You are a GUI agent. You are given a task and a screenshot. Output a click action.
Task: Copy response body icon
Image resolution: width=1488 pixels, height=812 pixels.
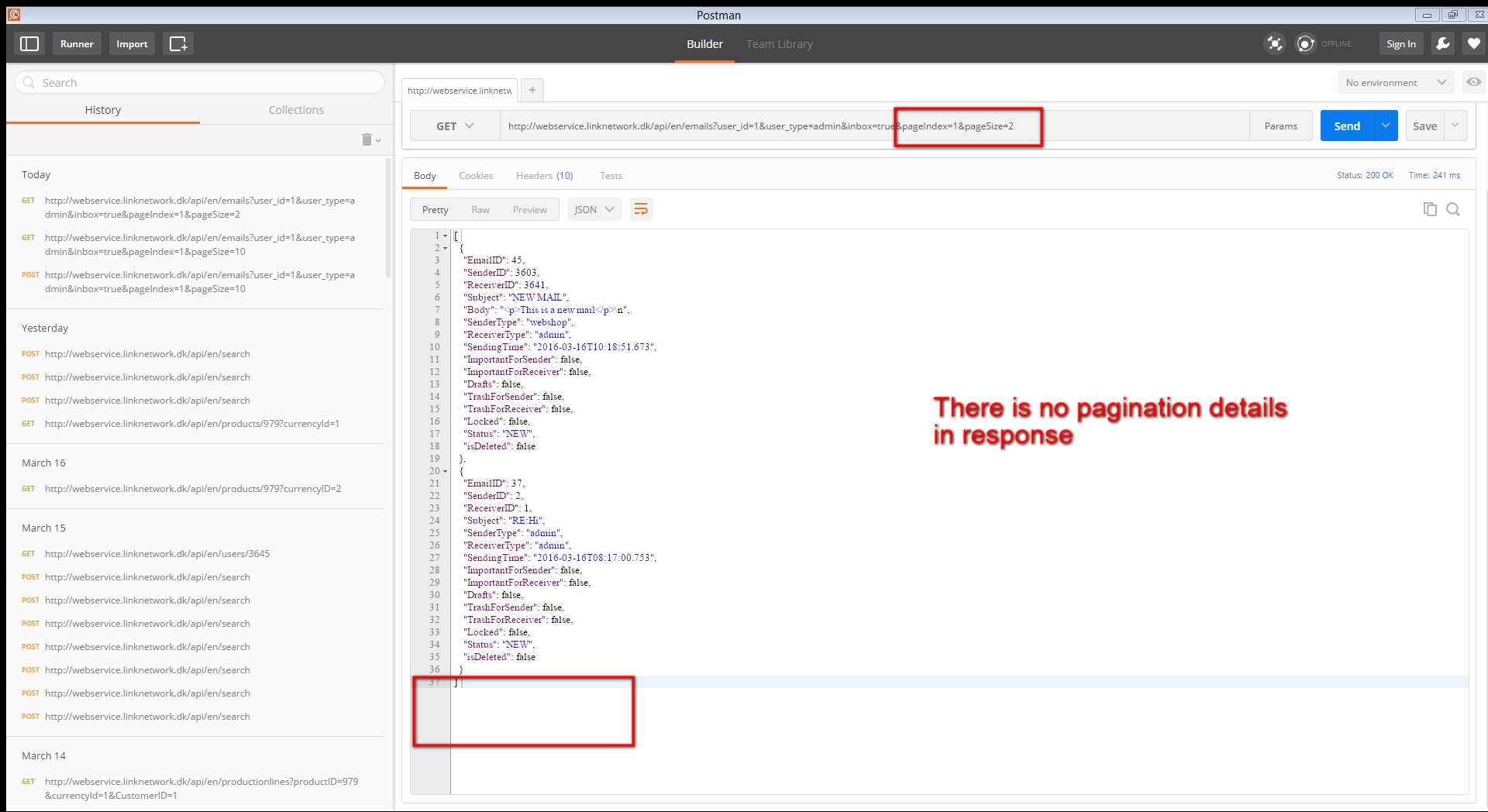click(x=1430, y=209)
